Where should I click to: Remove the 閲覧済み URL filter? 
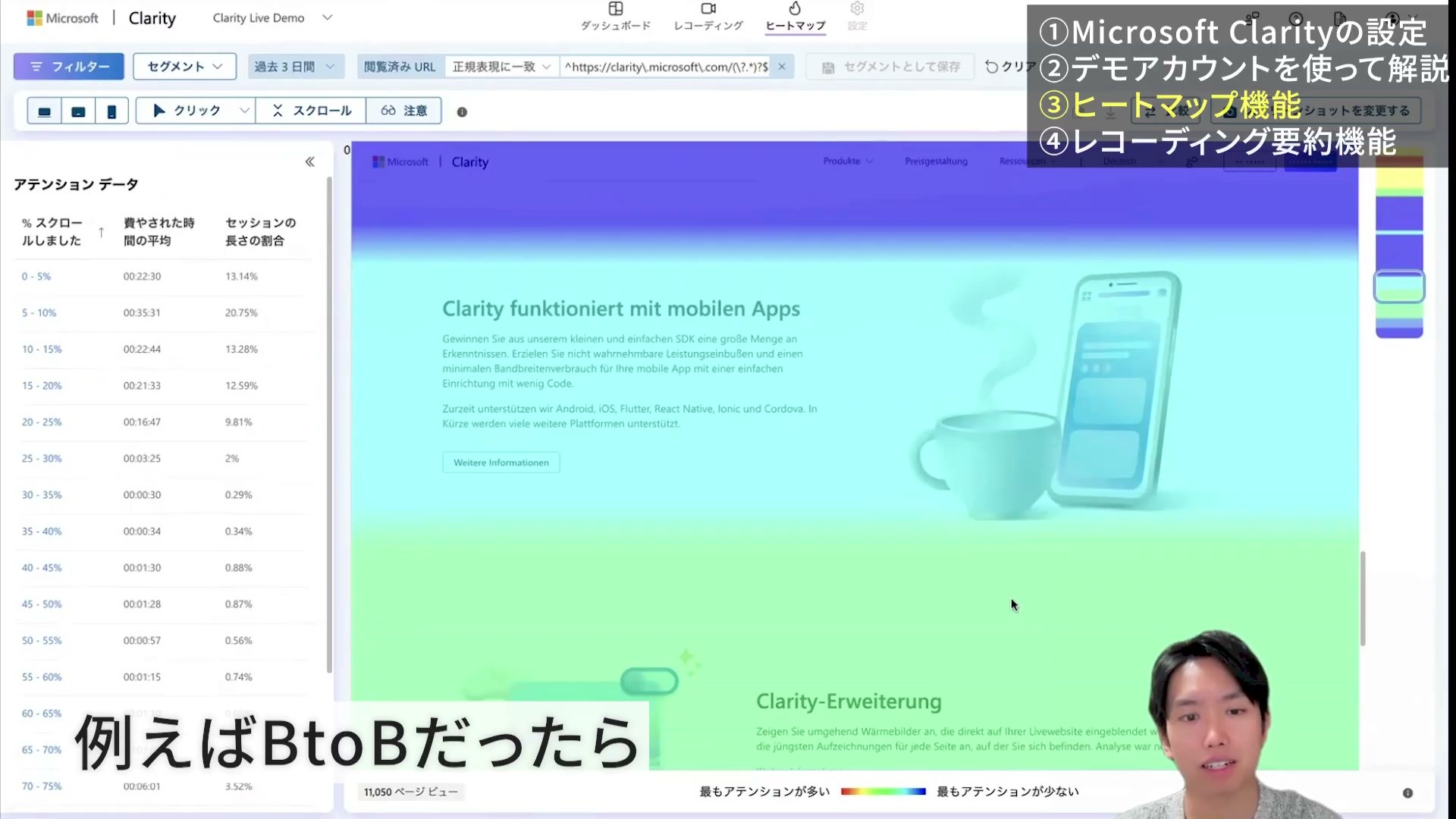point(782,67)
